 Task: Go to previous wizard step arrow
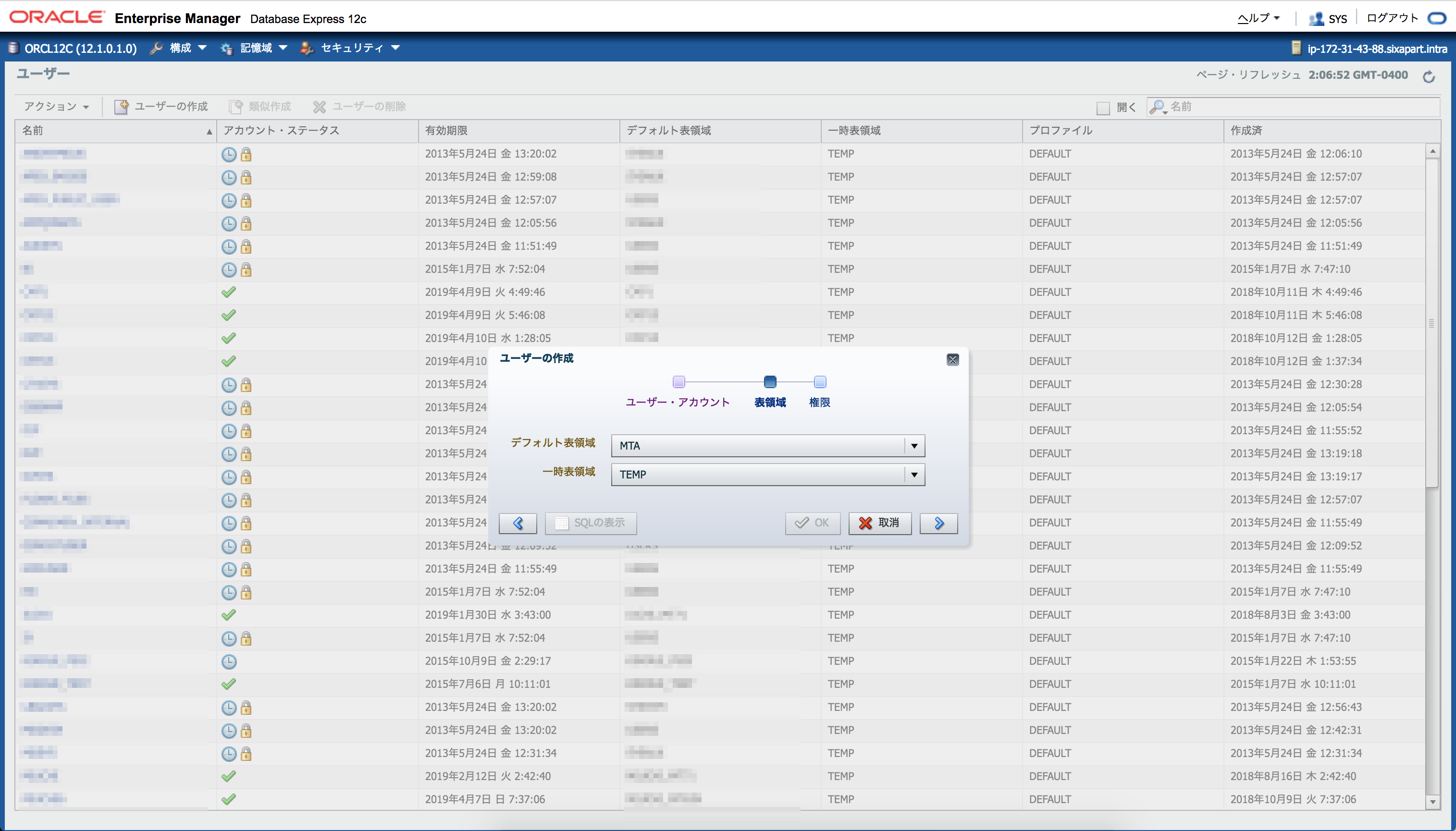click(x=518, y=523)
